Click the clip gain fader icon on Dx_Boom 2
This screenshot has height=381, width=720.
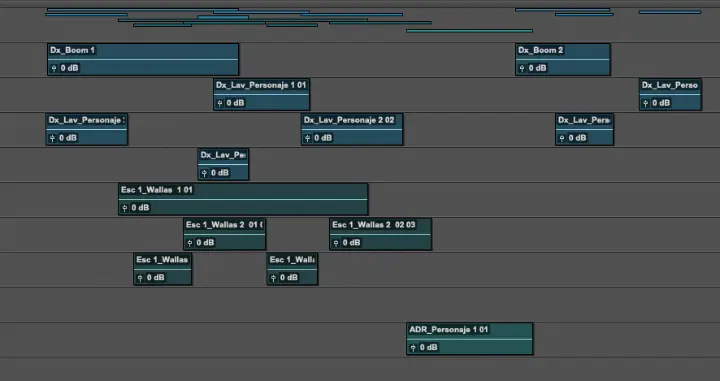point(522,68)
